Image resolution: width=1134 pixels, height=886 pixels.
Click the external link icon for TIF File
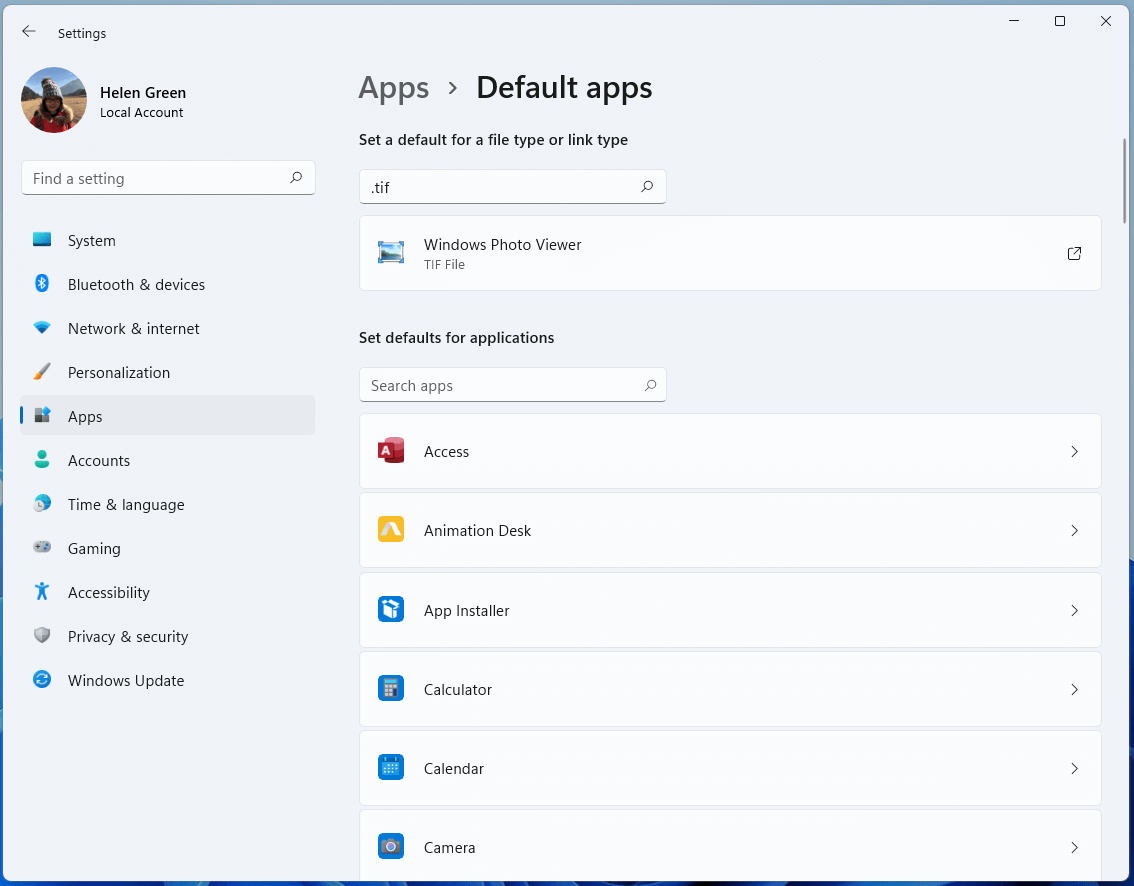(x=1074, y=253)
